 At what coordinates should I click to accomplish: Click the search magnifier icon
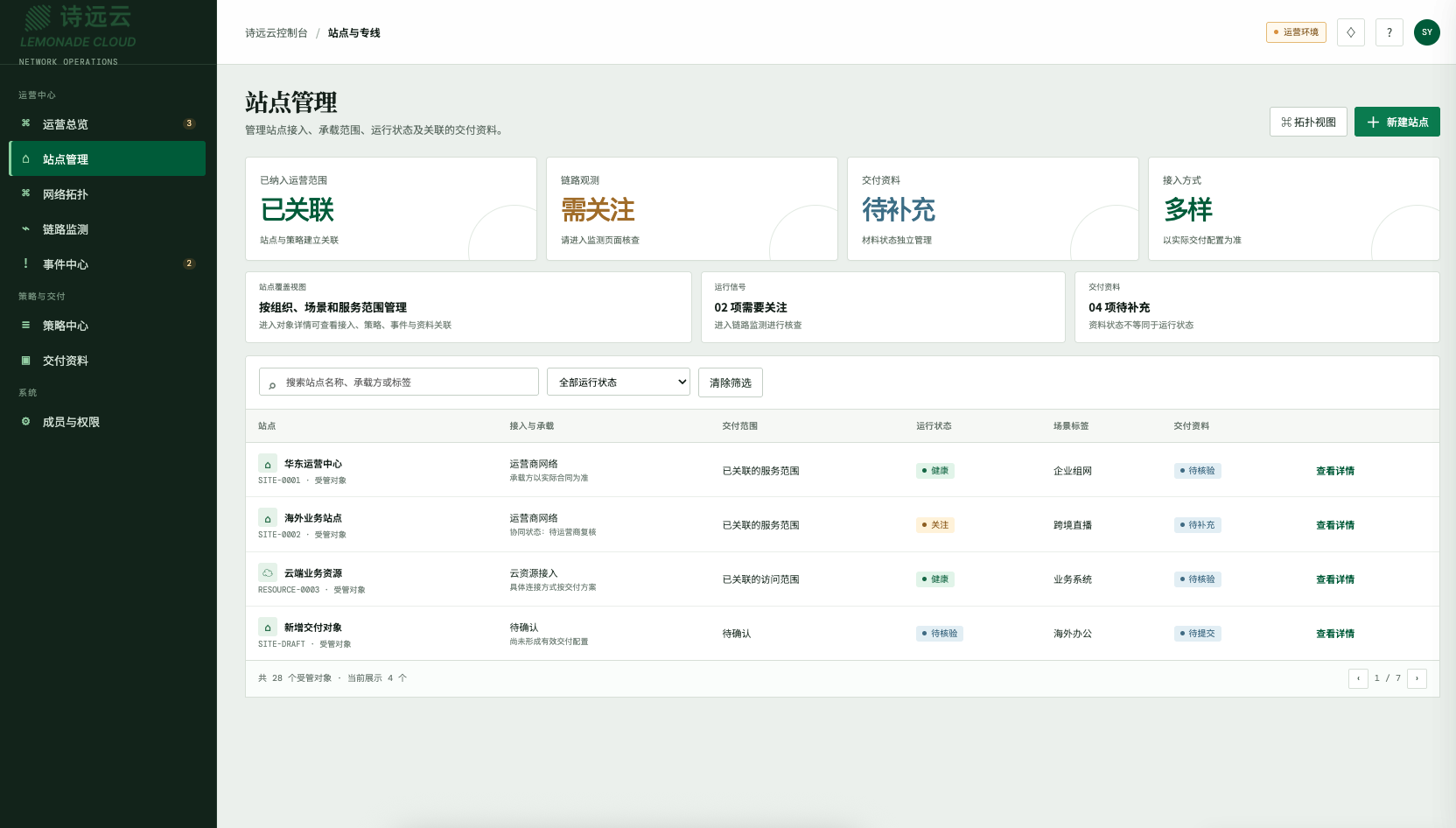(272, 384)
